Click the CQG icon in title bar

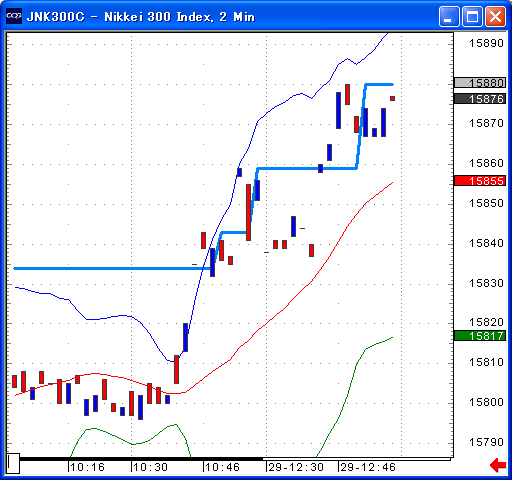click(x=14, y=16)
